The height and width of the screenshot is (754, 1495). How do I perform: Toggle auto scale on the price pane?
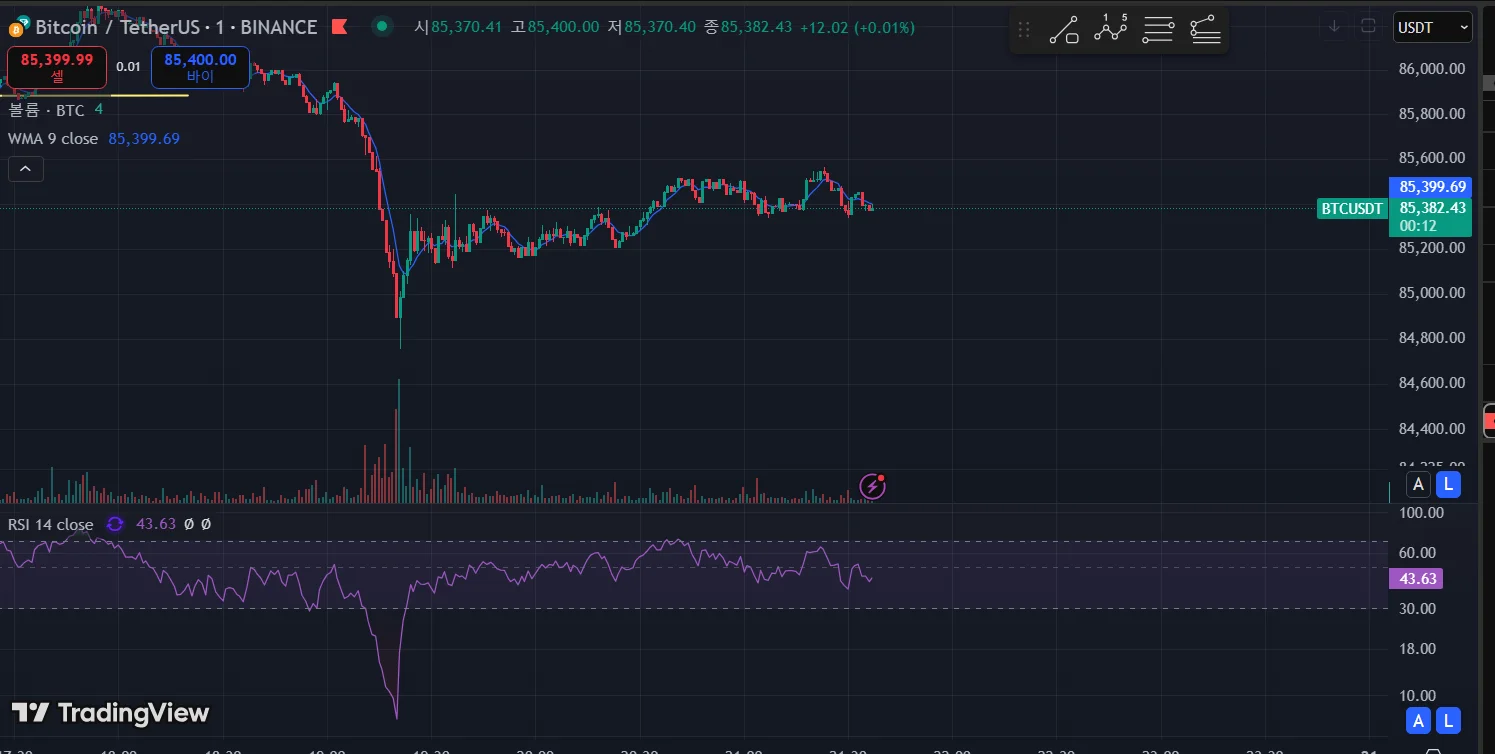1417,486
